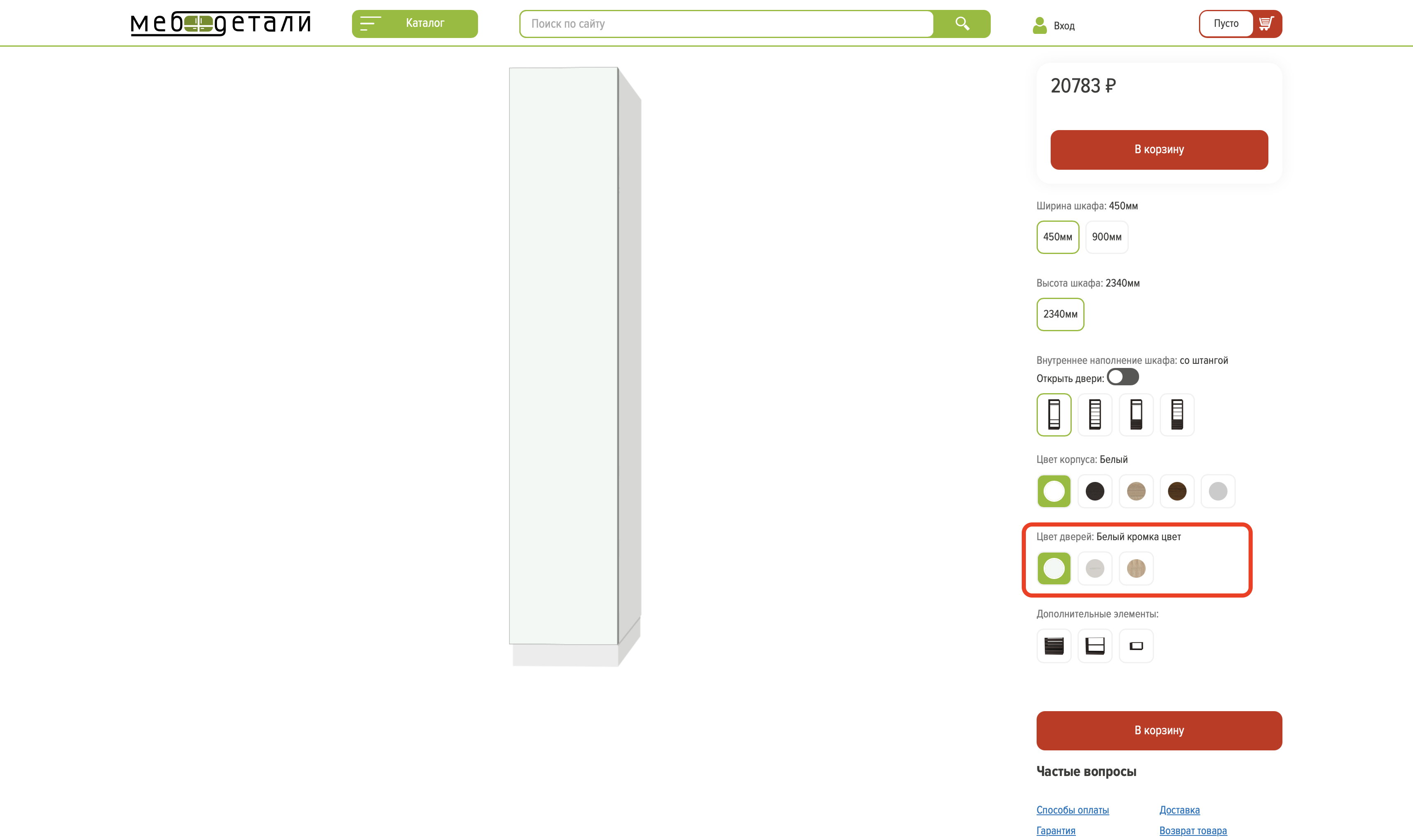Open the "Доставка" link
1413x840 pixels.
point(1179,810)
